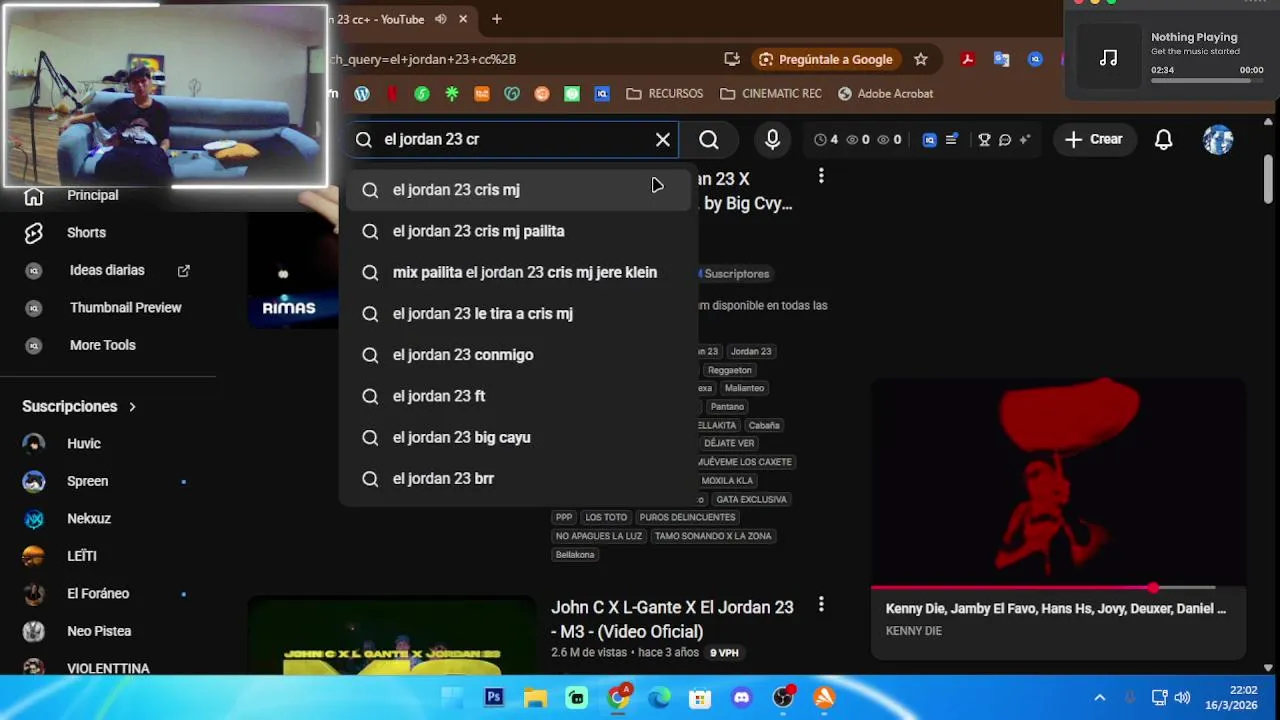Click the "NO APAGUES LA LUZ" tag chip

599,536
